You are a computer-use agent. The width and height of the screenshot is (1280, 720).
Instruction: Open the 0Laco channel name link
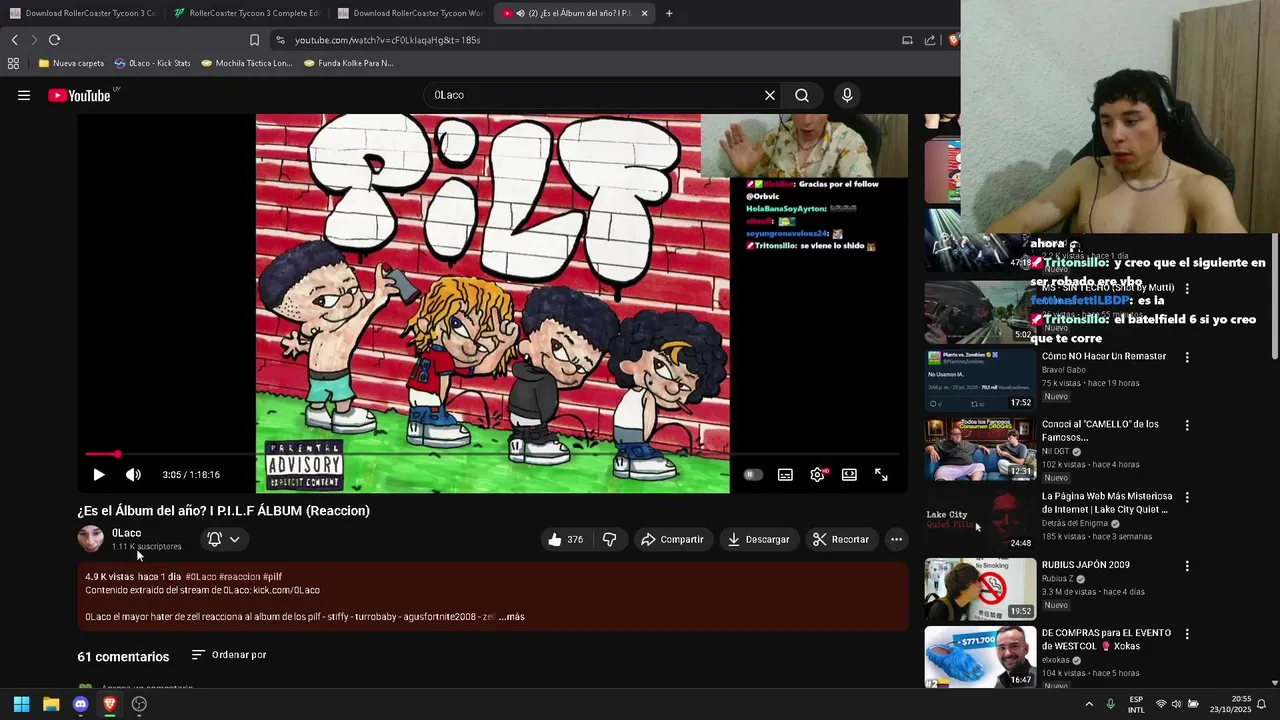[126, 533]
